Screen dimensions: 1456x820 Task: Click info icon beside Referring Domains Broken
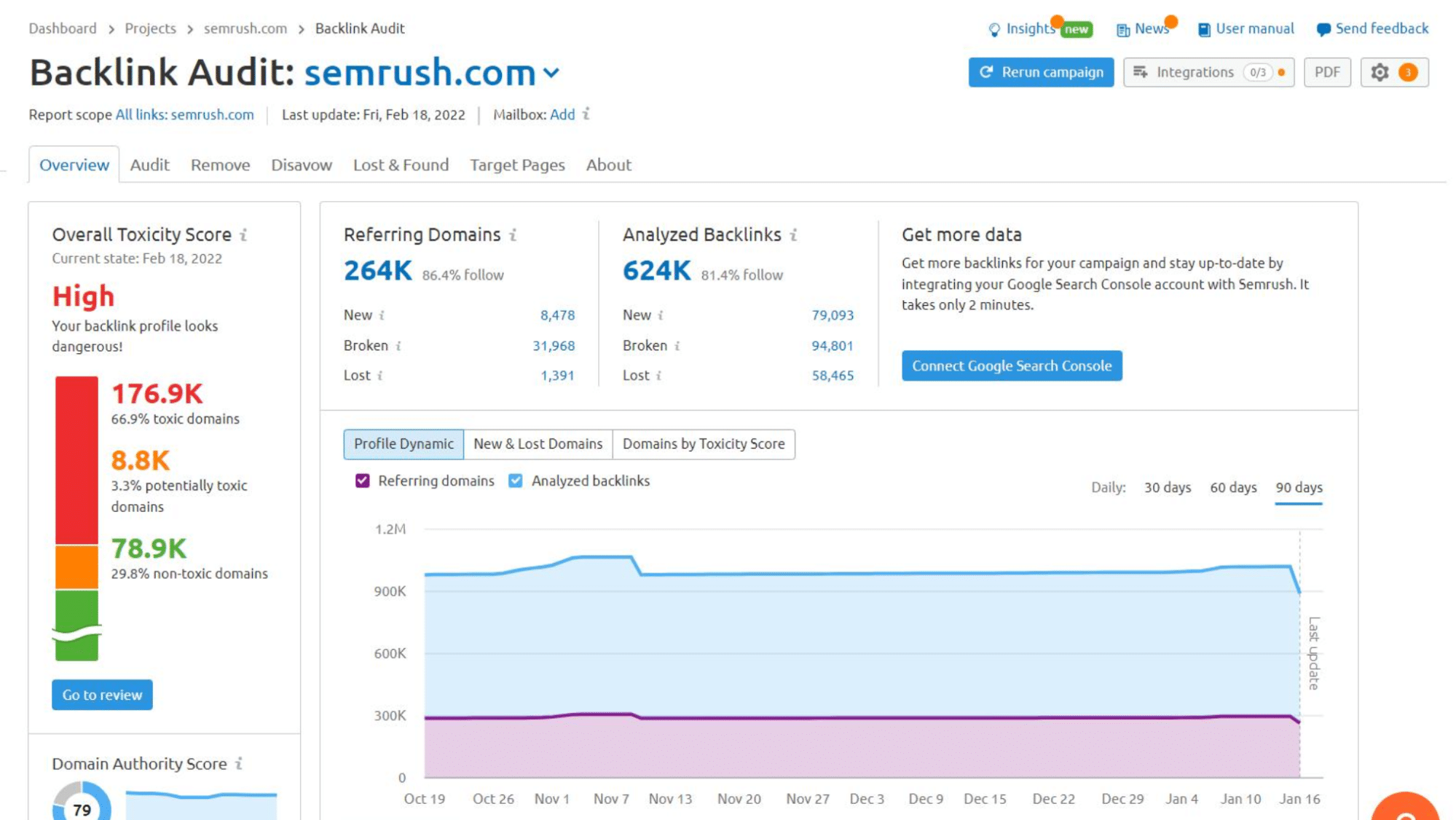pyautogui.click(x=398, y=345)
